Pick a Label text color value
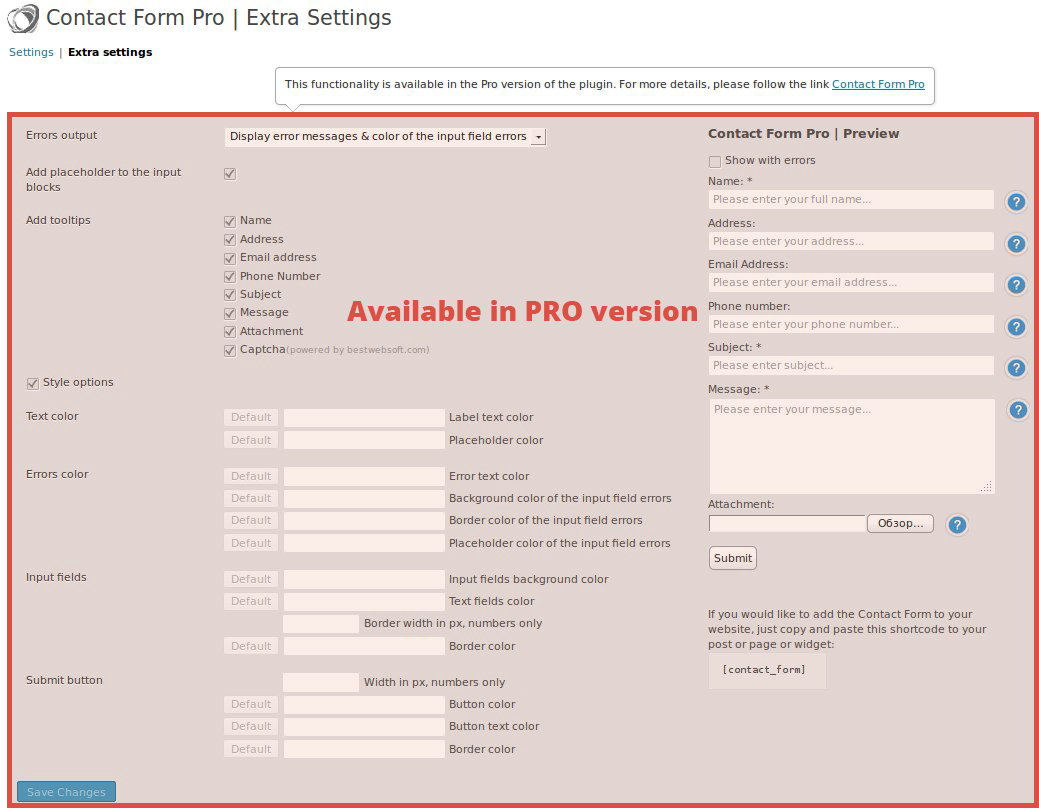This screenshot has width=1039, height=808. (x=364, y=418)
